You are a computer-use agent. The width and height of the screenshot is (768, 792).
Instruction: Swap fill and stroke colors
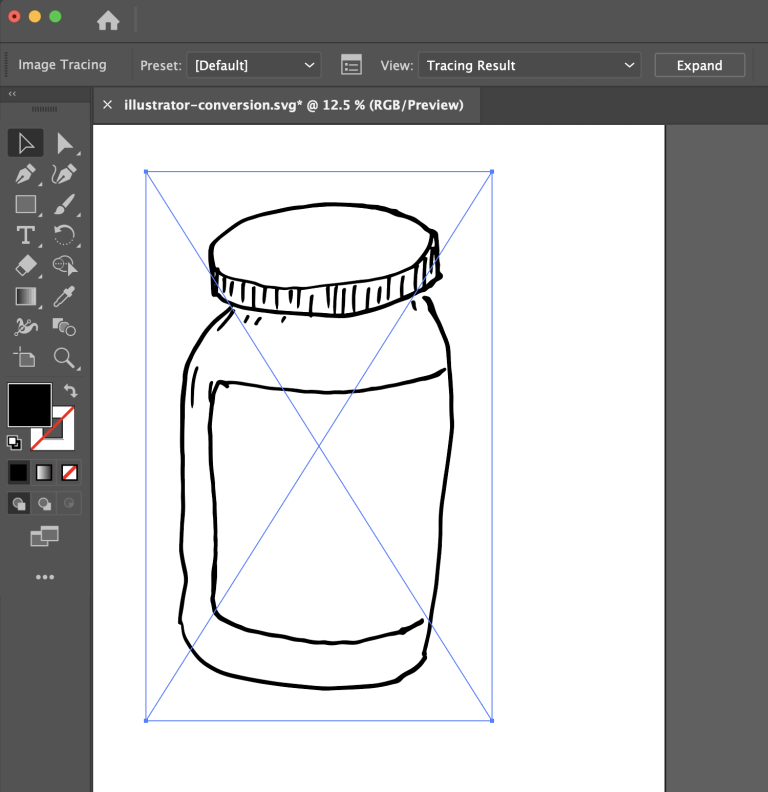[x=70, y=391]
